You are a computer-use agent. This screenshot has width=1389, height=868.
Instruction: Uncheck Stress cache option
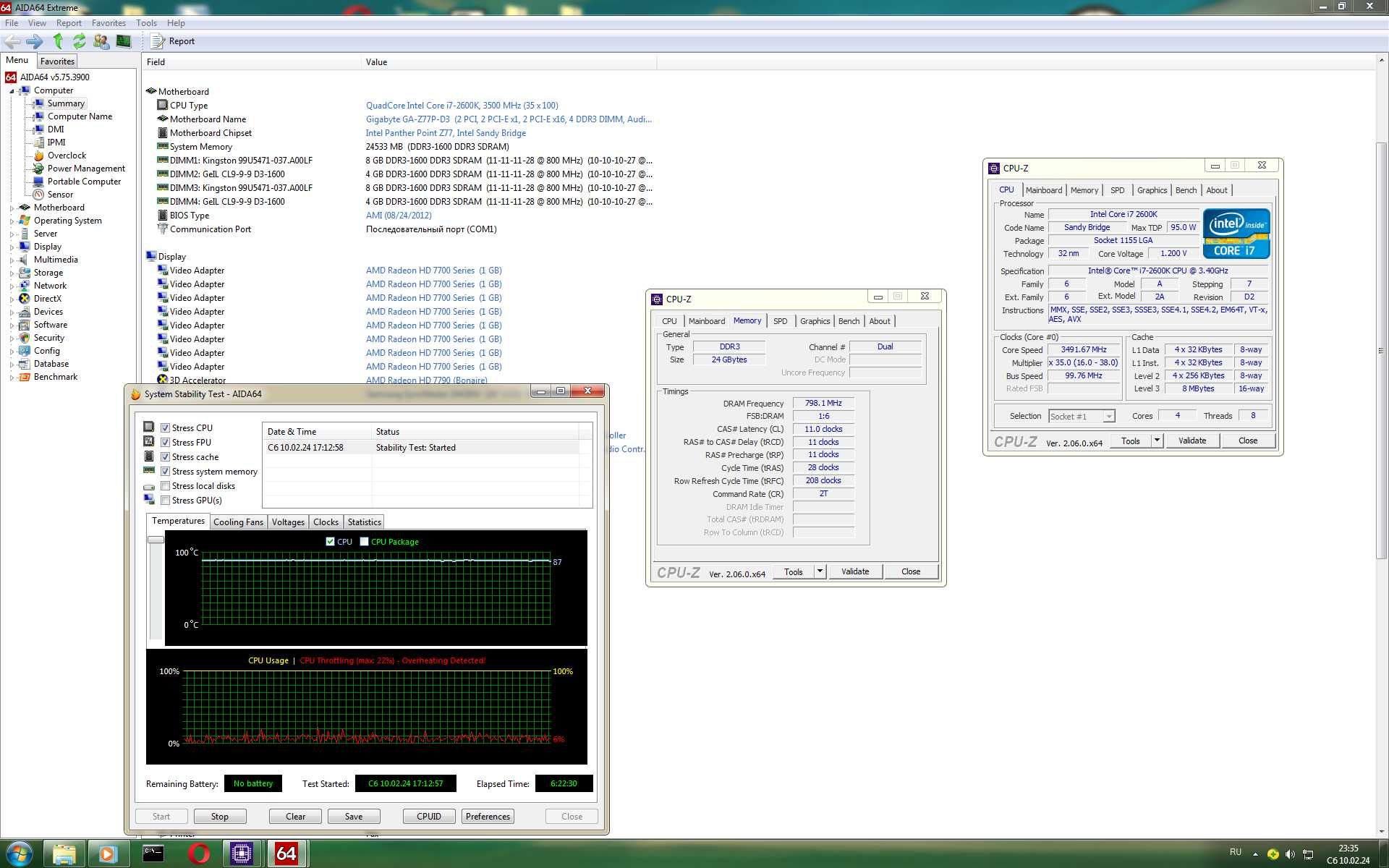[165, 456]
